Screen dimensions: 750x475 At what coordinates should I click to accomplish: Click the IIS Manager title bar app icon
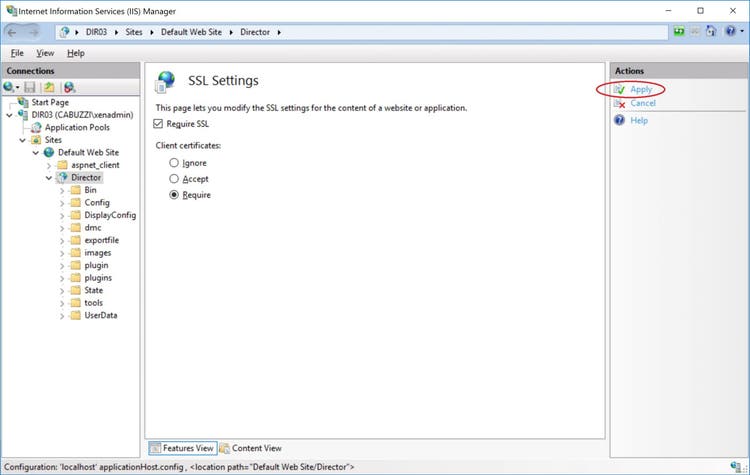pyautogui.click(x=11, y=11)
